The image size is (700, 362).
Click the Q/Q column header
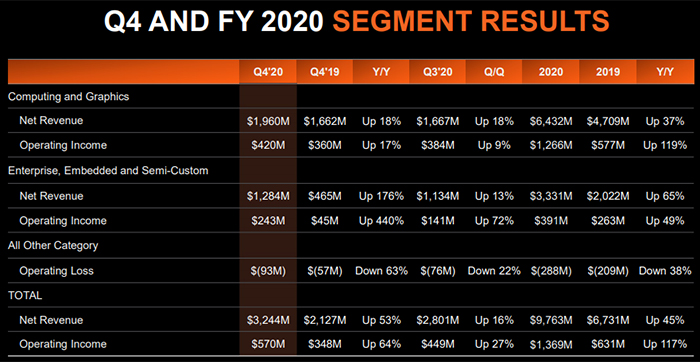click(494, 72)
